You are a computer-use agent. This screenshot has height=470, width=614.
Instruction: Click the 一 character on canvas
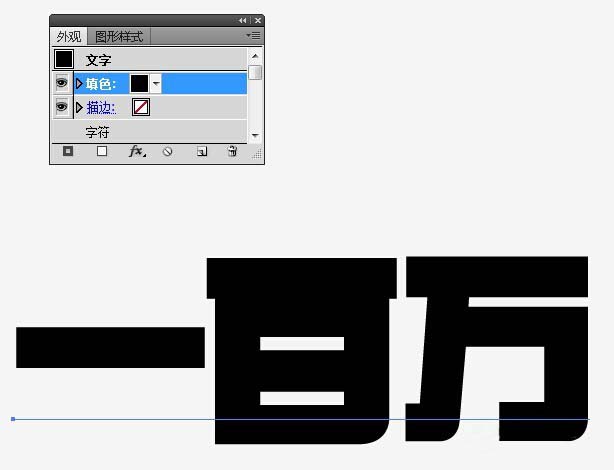tap(110, 347)
